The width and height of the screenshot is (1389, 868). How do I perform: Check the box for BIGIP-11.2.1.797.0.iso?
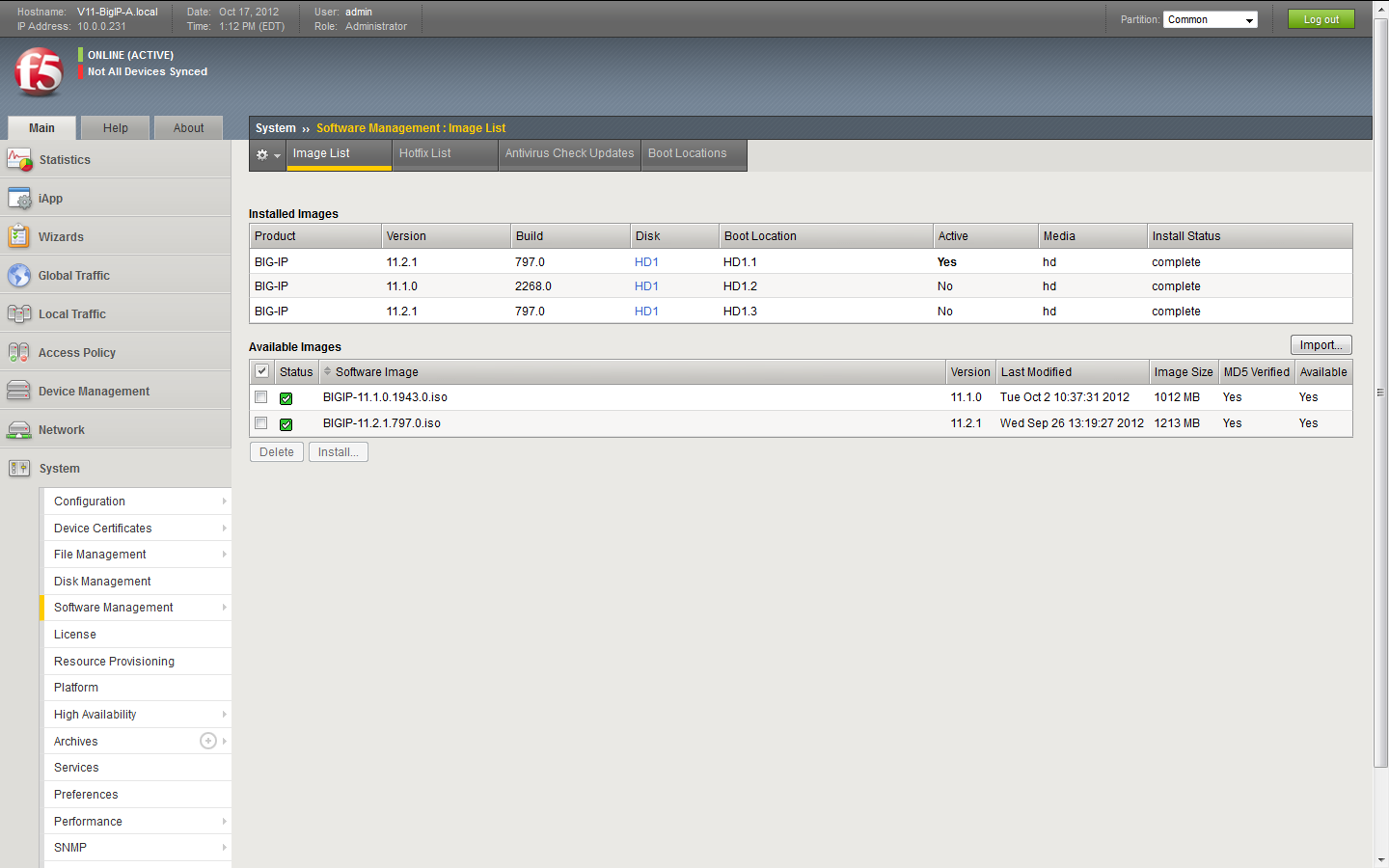coord(260,423)
